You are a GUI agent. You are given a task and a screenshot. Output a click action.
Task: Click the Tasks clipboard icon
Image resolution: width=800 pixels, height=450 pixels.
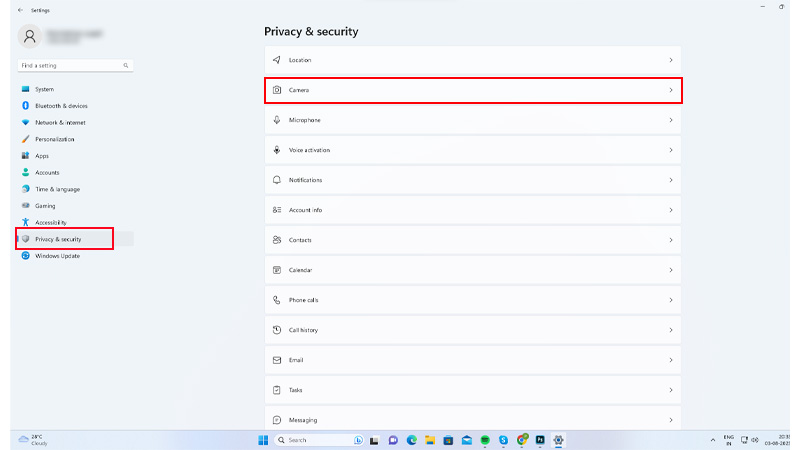tap(277, 390)
